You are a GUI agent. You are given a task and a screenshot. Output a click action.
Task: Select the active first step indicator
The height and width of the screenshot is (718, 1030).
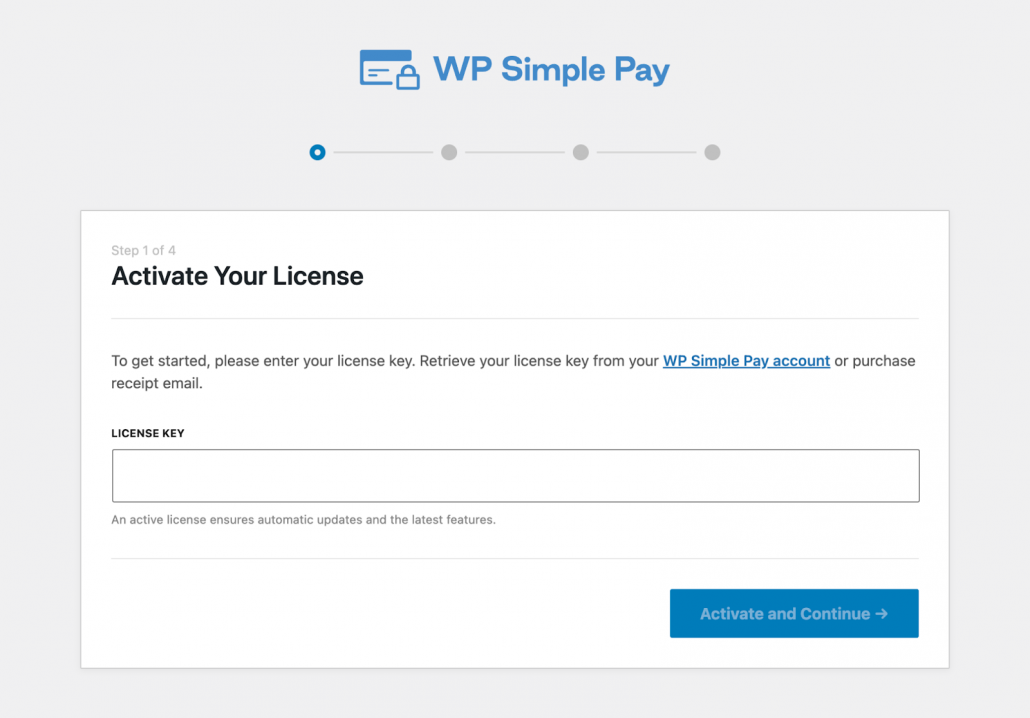click(317, 152)
